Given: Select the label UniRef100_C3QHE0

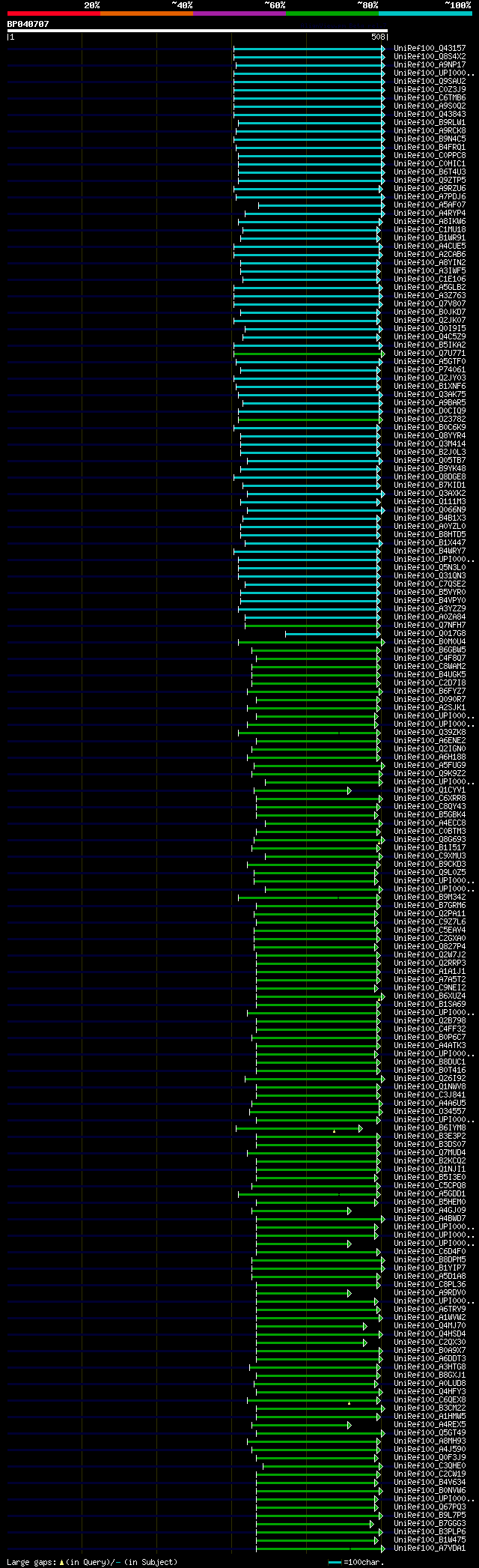Looking at the screenshot, I should click(430, 1465).
